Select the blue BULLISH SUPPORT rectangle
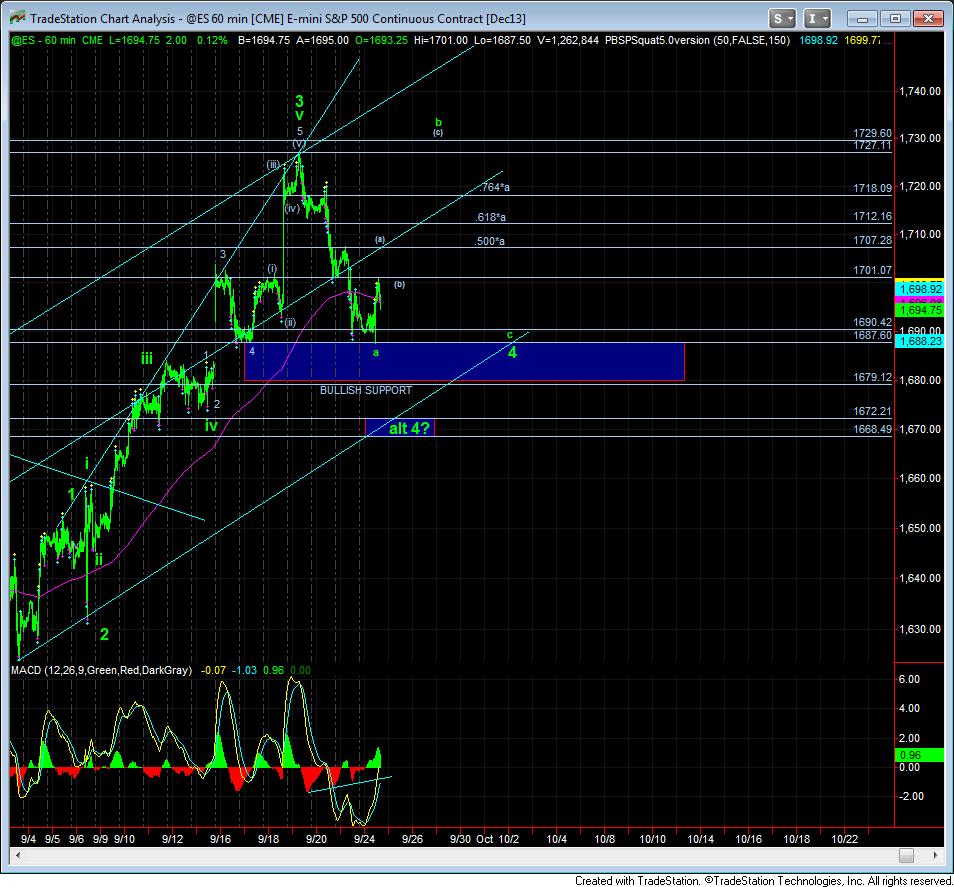 point(464,361)
